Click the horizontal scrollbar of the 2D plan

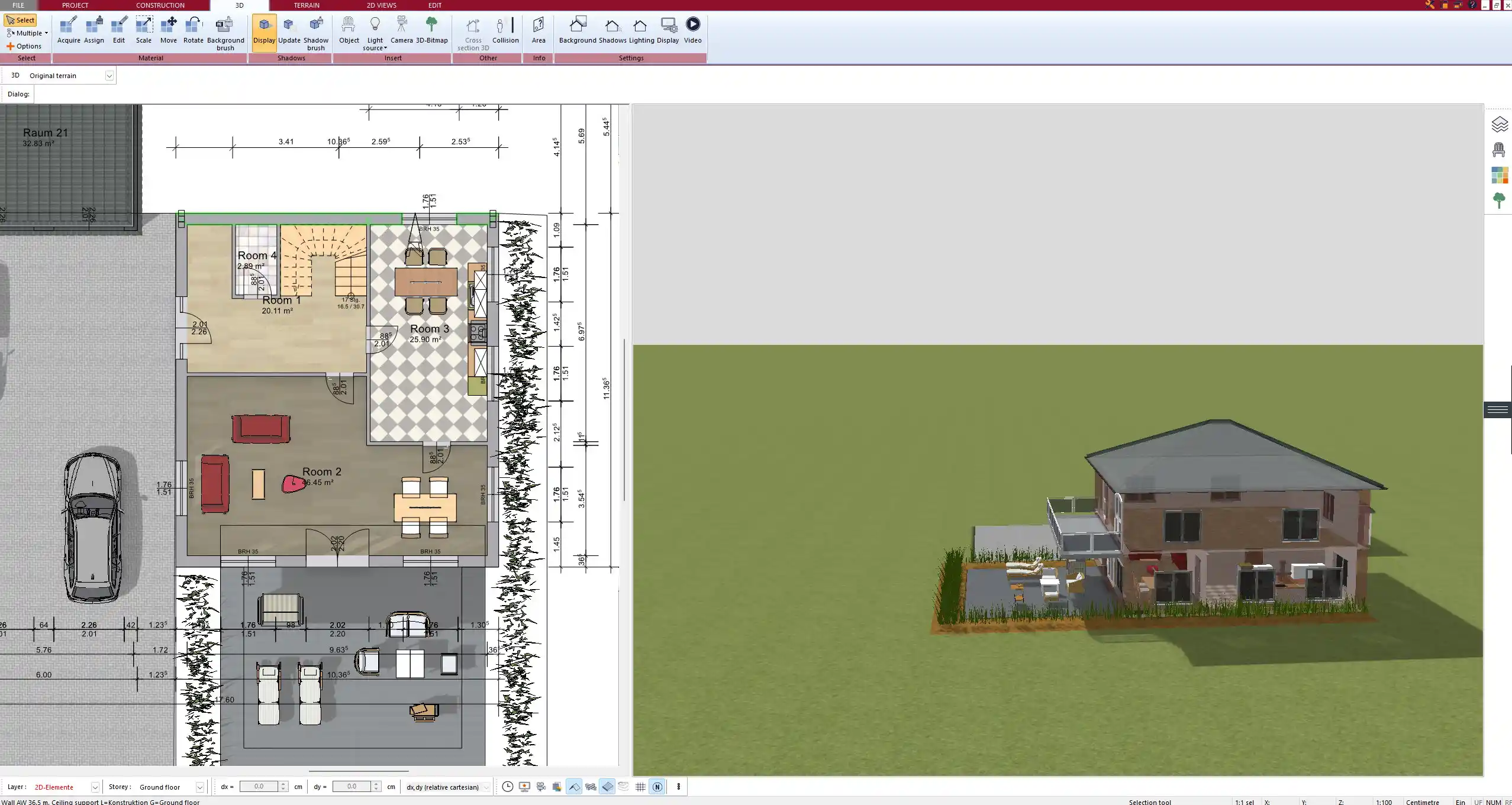click(359, 771)
